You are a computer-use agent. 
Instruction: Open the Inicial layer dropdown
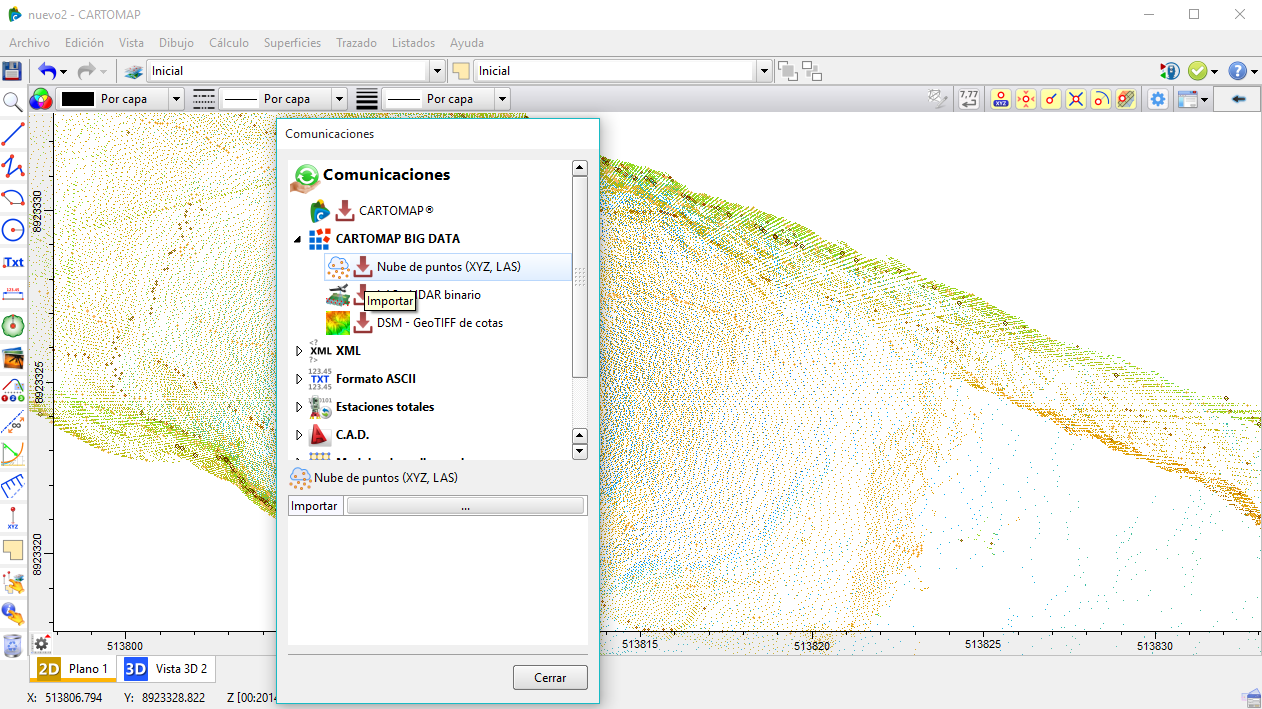pyautogui.click(x=437, y=71)
